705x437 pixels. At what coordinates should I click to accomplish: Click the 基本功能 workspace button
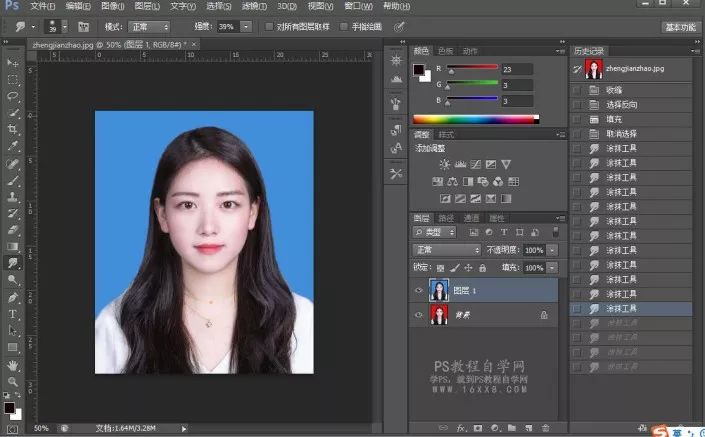(681, 27)
